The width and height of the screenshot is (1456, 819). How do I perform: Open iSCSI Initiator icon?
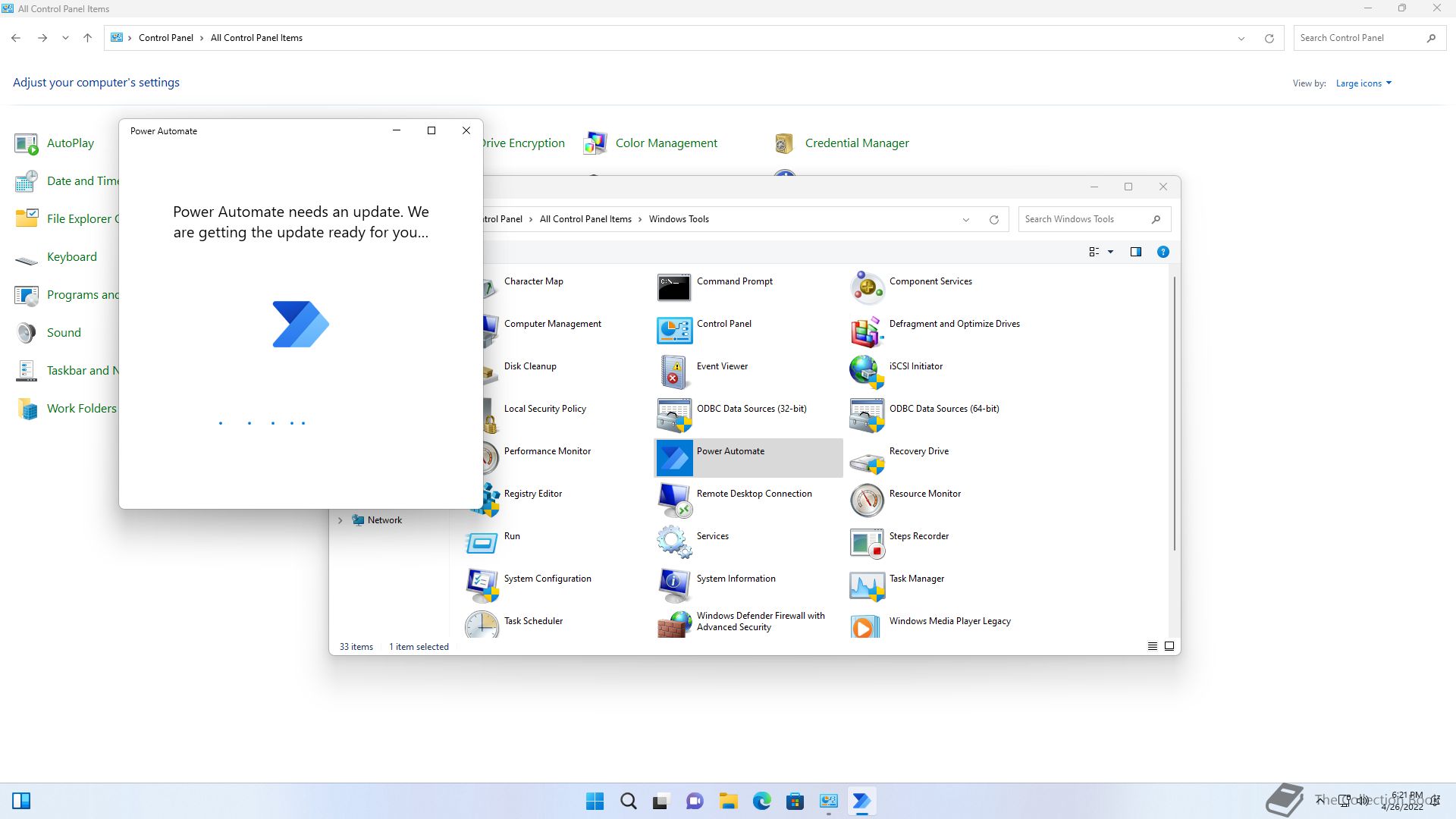click(x=867, y=372)
